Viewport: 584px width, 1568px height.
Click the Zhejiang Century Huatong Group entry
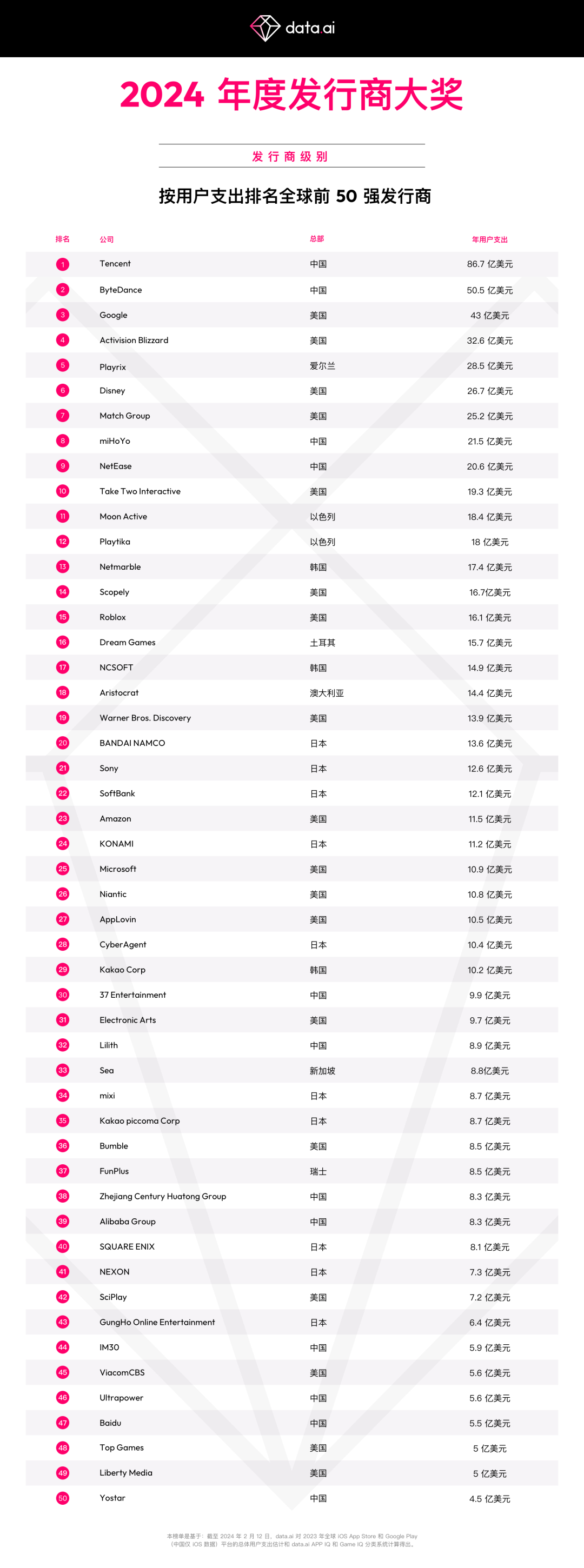click(x=163, y=1196)
